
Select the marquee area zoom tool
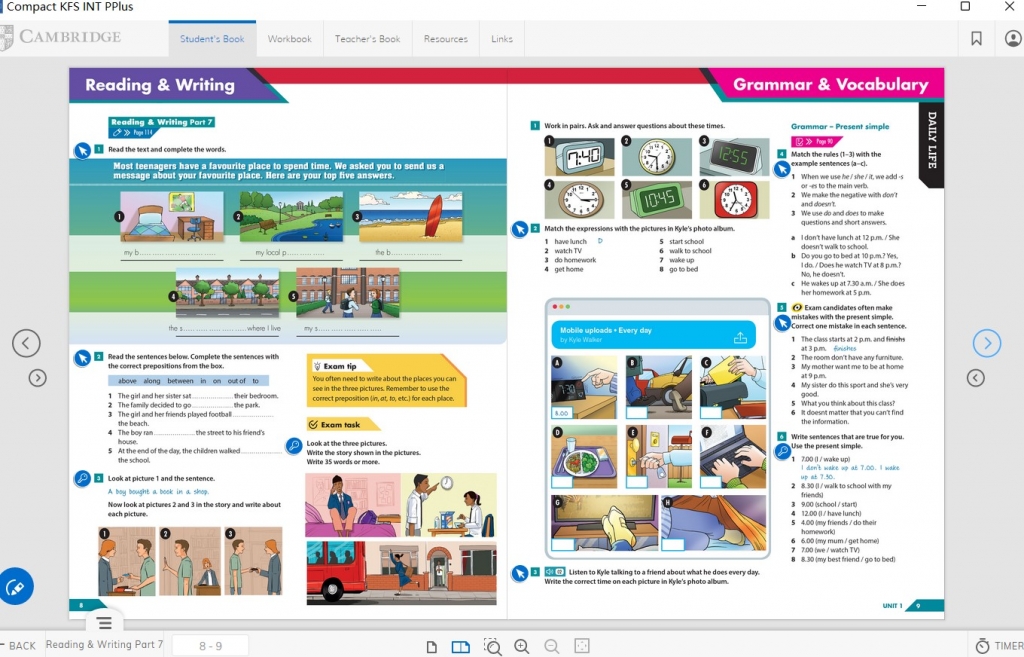(x=492, y=646)
